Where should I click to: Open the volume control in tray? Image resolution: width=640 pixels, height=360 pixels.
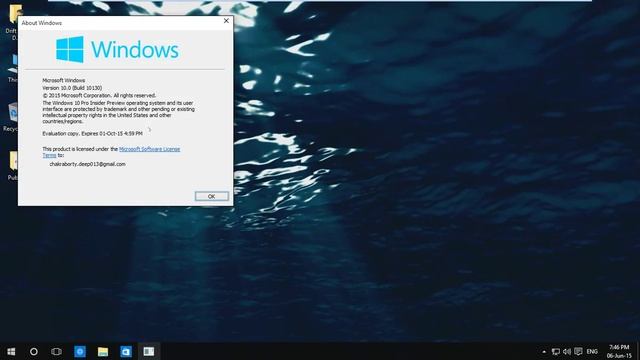(x=567, y=351)
